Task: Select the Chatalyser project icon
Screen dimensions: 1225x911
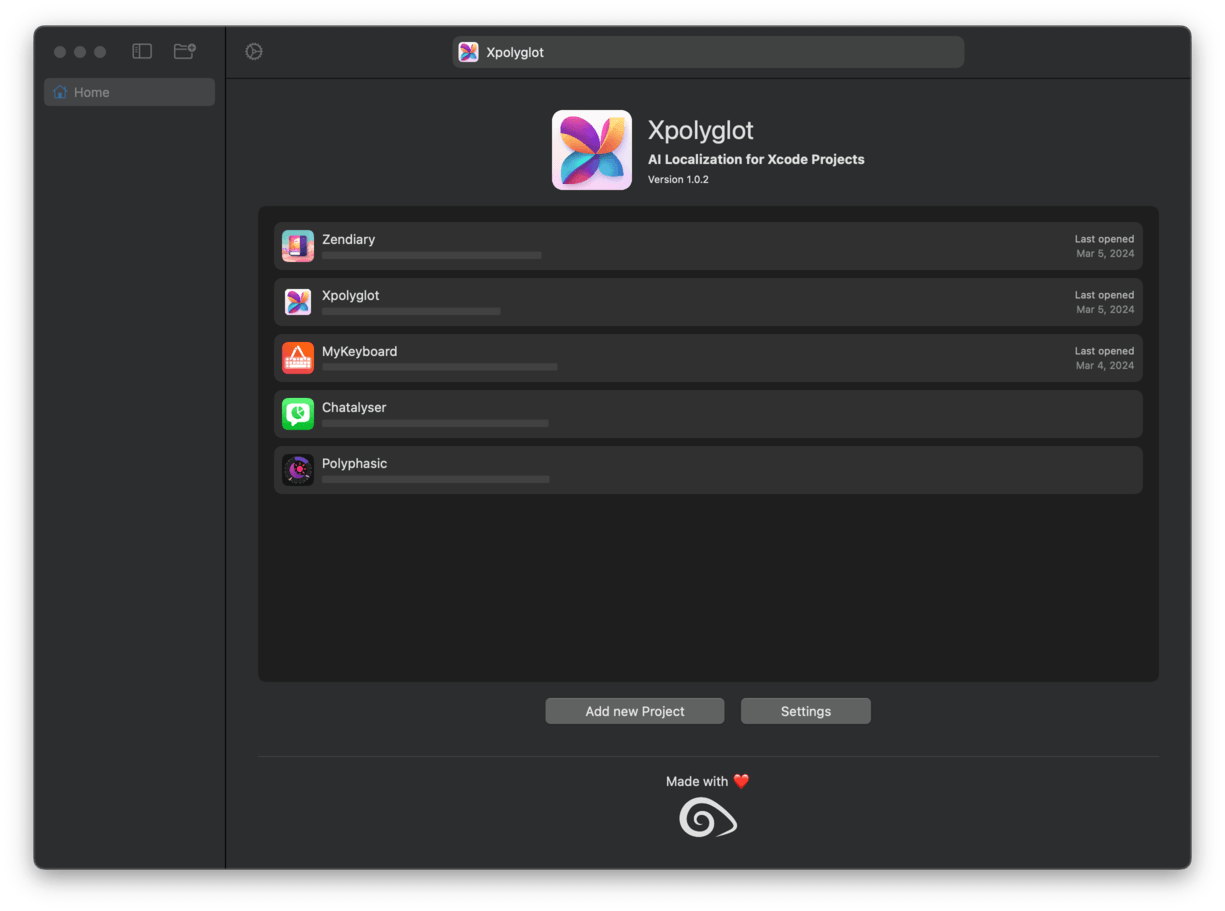Action: (x=298, y=414)
